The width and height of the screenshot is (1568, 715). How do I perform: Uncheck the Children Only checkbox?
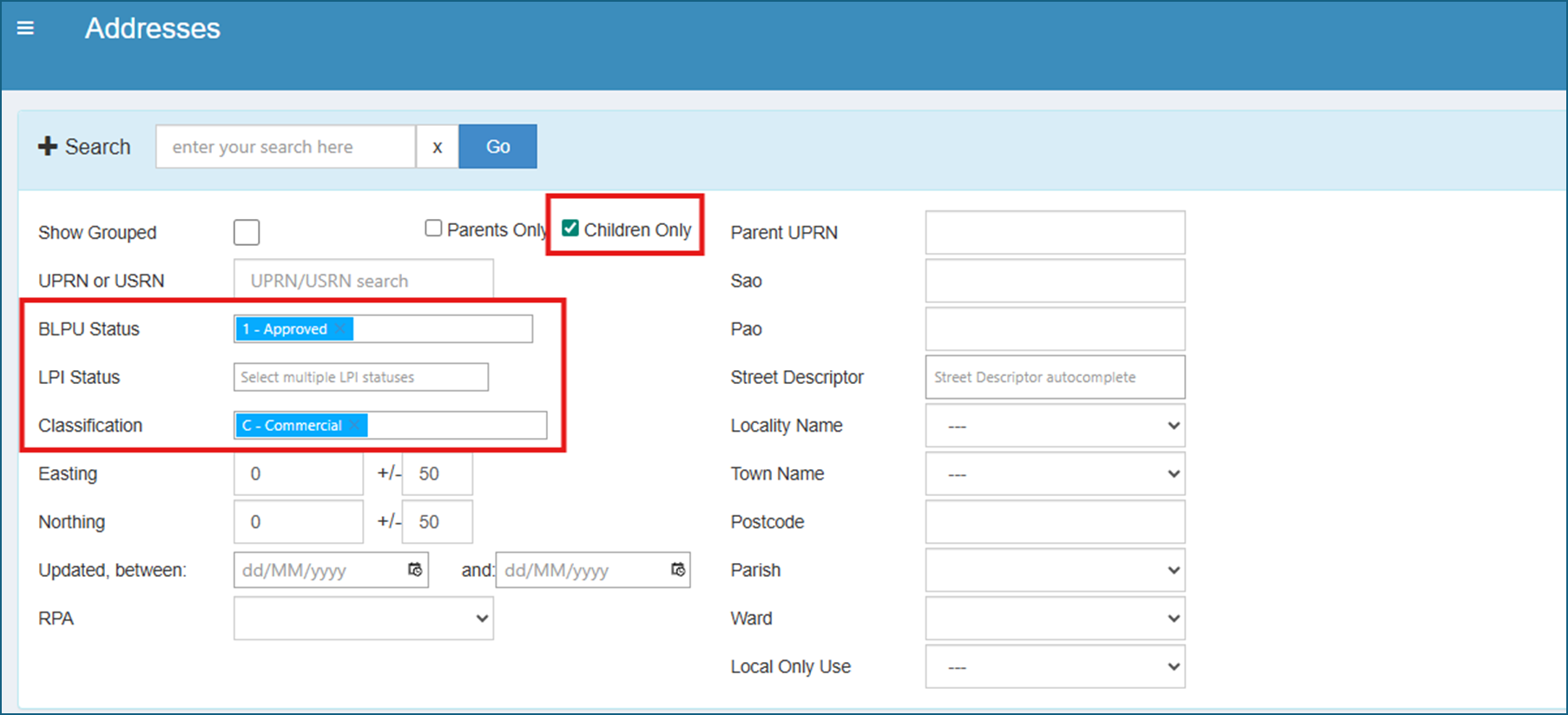[x=570, y=228]
